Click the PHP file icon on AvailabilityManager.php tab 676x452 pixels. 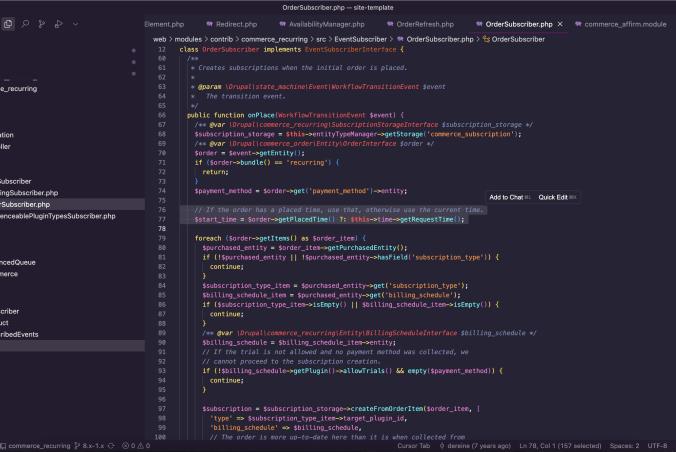[282, 24]
